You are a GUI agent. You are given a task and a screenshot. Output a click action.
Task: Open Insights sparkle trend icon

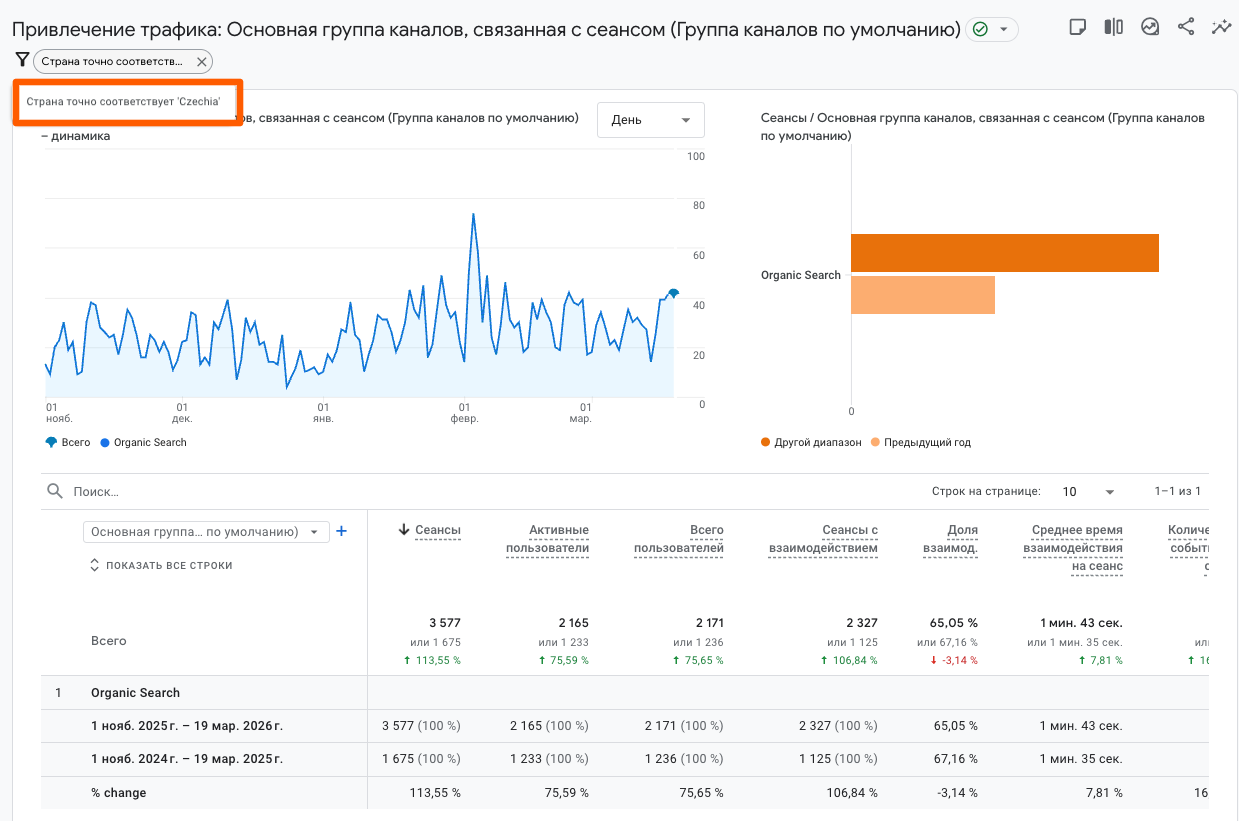(1221, 27)
